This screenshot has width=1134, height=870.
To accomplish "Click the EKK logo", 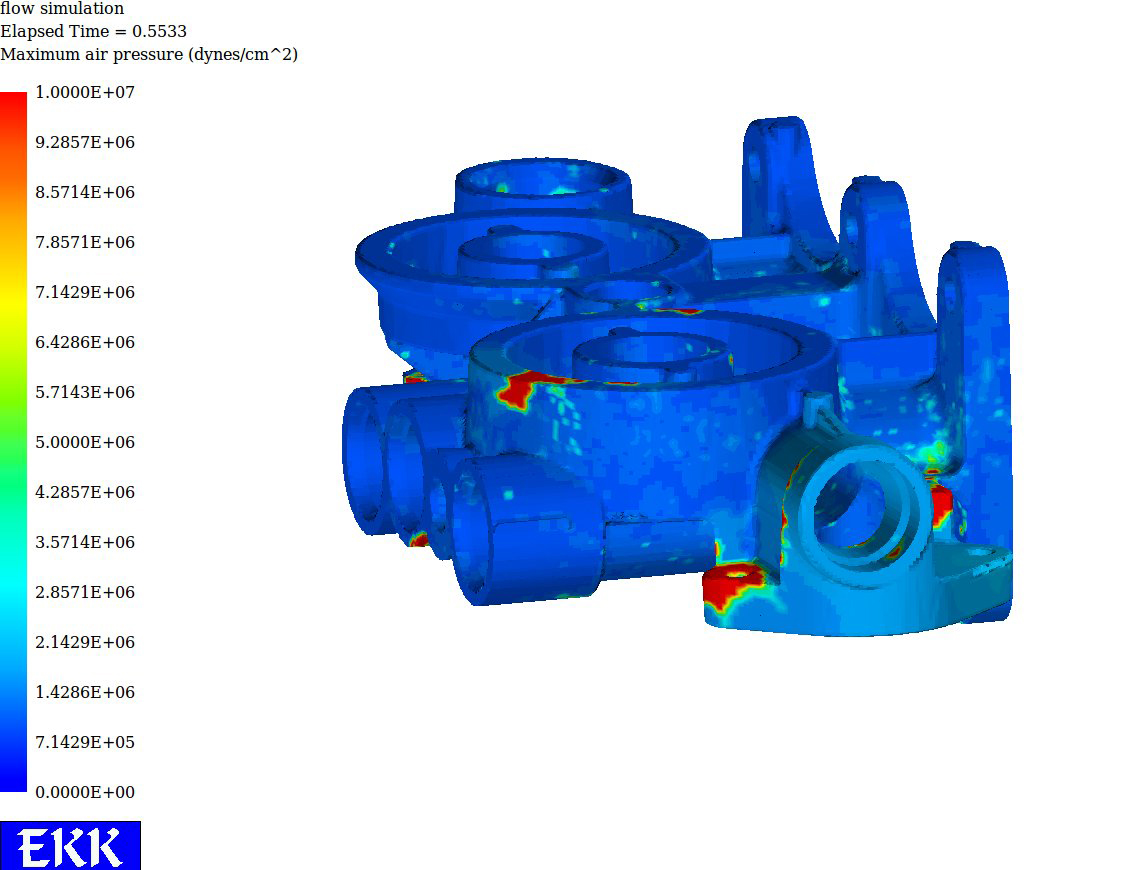I will [70, 845].
